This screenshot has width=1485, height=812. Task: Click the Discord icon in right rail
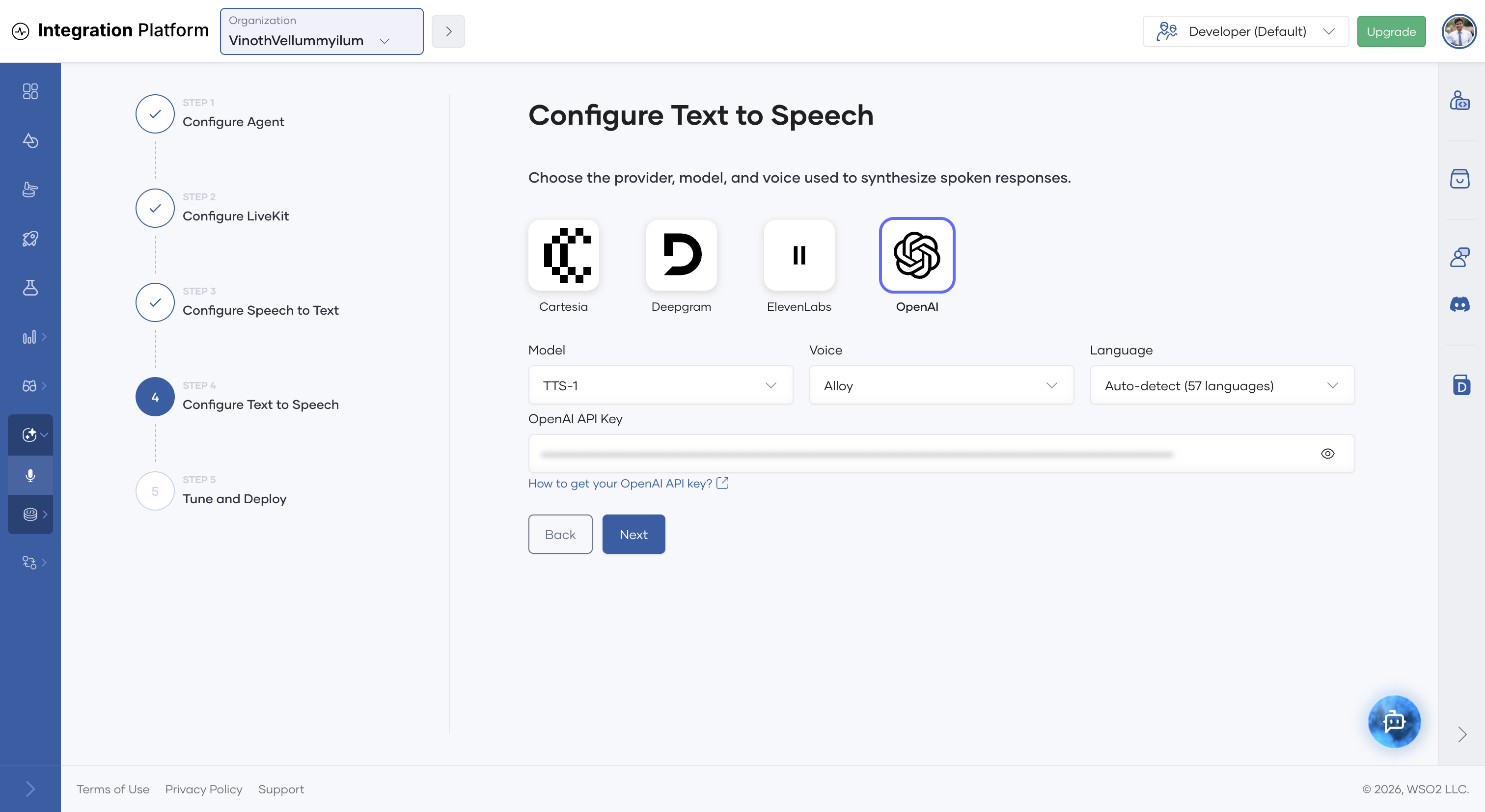pos(1459,304)
